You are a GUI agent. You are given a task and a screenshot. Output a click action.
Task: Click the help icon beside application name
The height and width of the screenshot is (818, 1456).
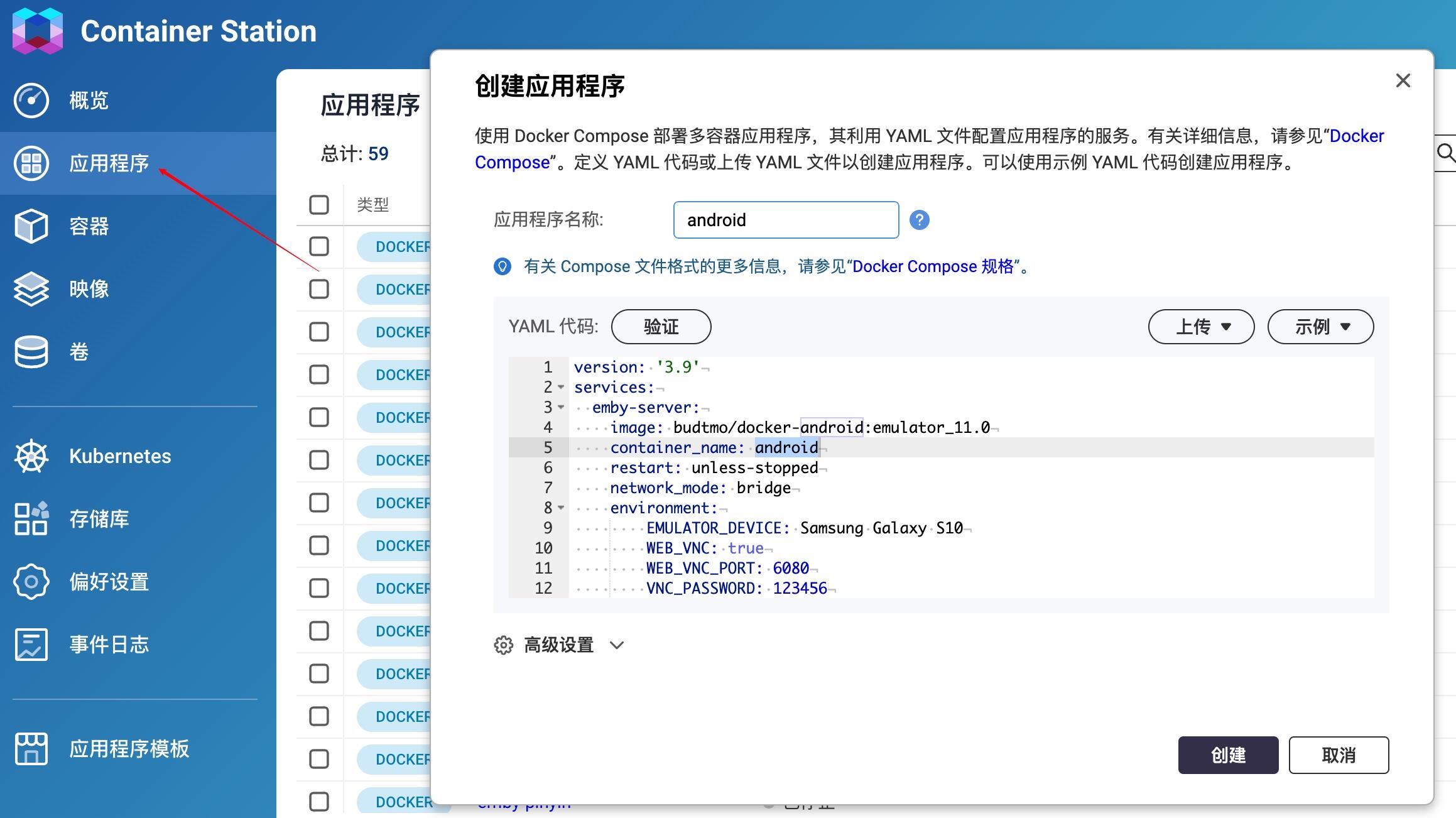click(x=919, y=220)
